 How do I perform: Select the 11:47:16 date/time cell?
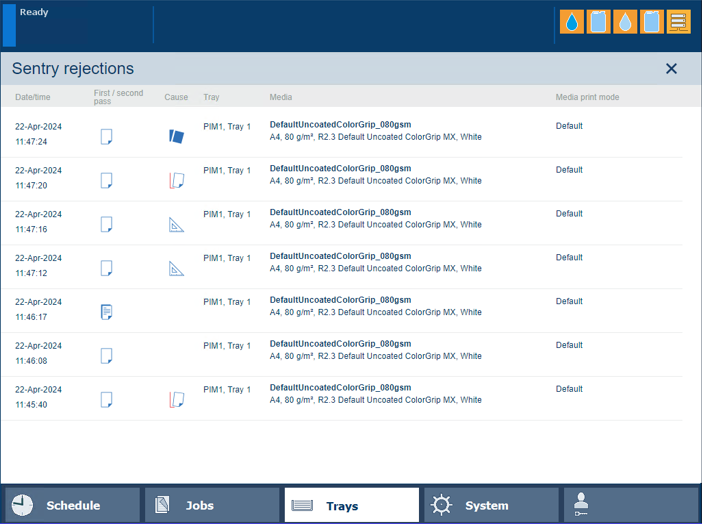39,222
